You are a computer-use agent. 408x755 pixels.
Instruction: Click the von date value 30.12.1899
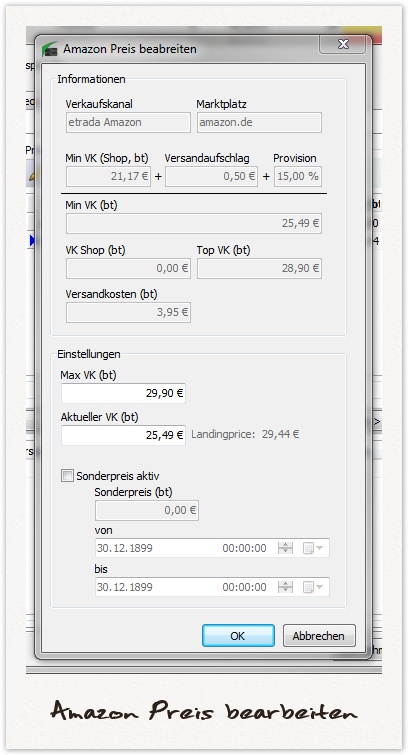tap(125, 548)
